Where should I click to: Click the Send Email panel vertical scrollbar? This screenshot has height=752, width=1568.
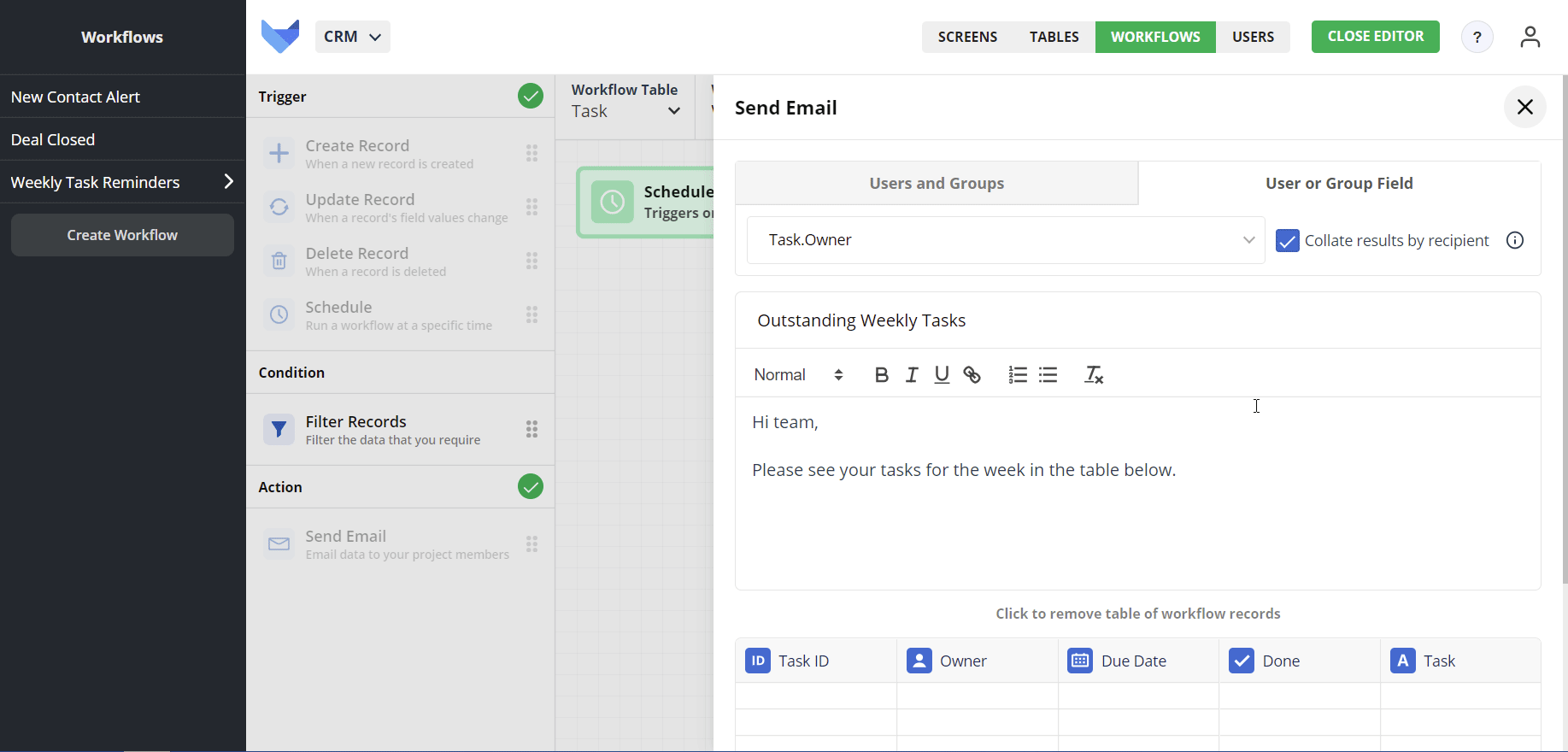(x=1565, y=329)
